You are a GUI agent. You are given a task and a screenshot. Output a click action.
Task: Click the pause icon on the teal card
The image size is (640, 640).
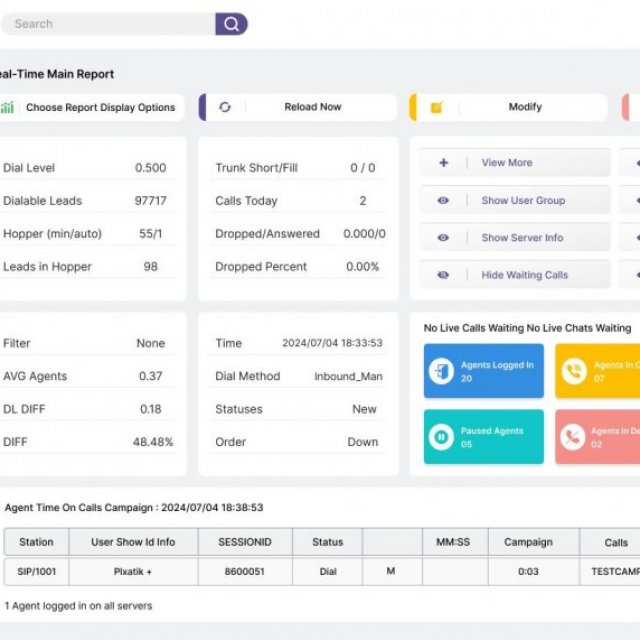coord(441,437)
